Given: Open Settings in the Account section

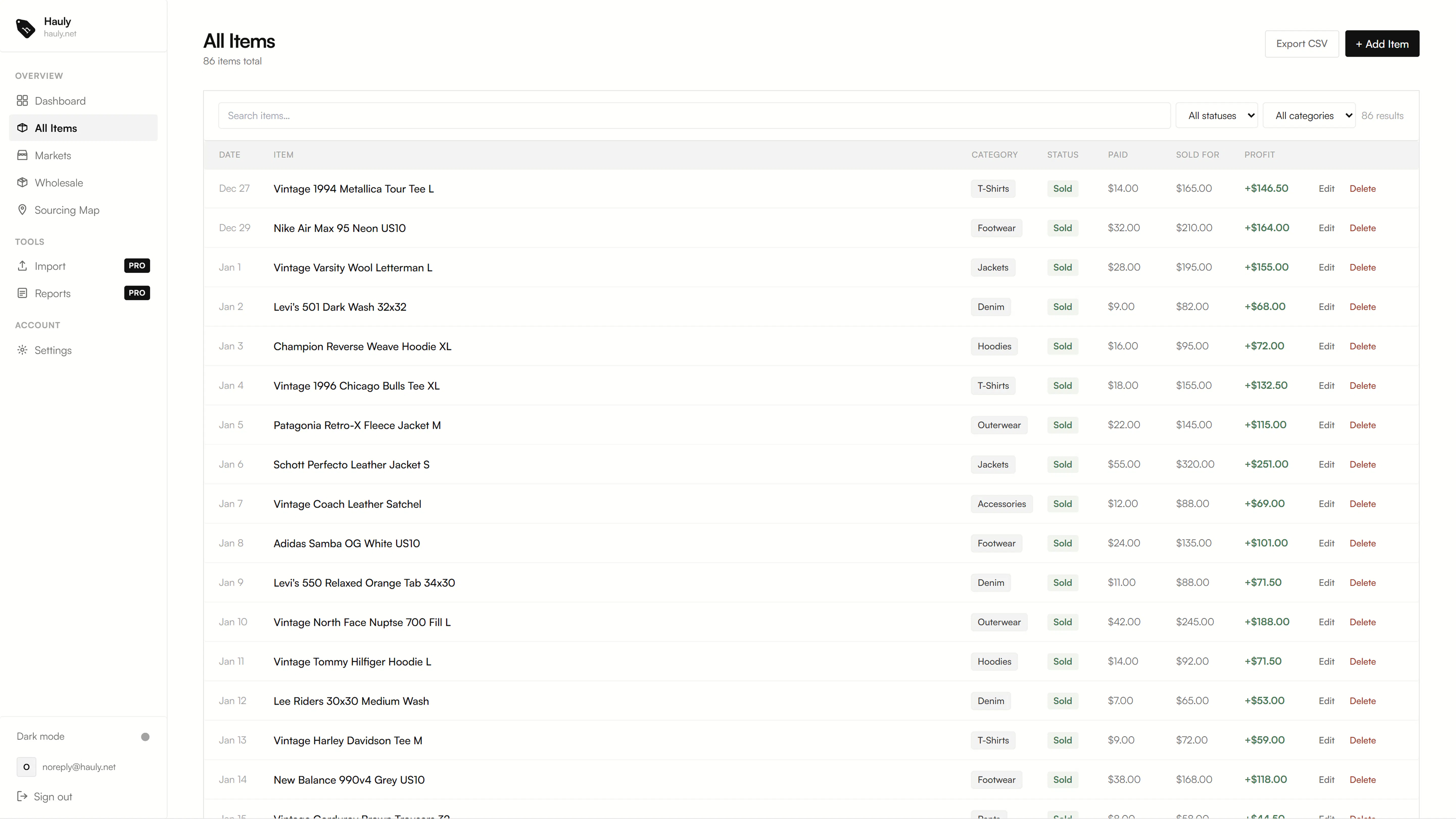Looking at the screenshot, I should point(83,350).
